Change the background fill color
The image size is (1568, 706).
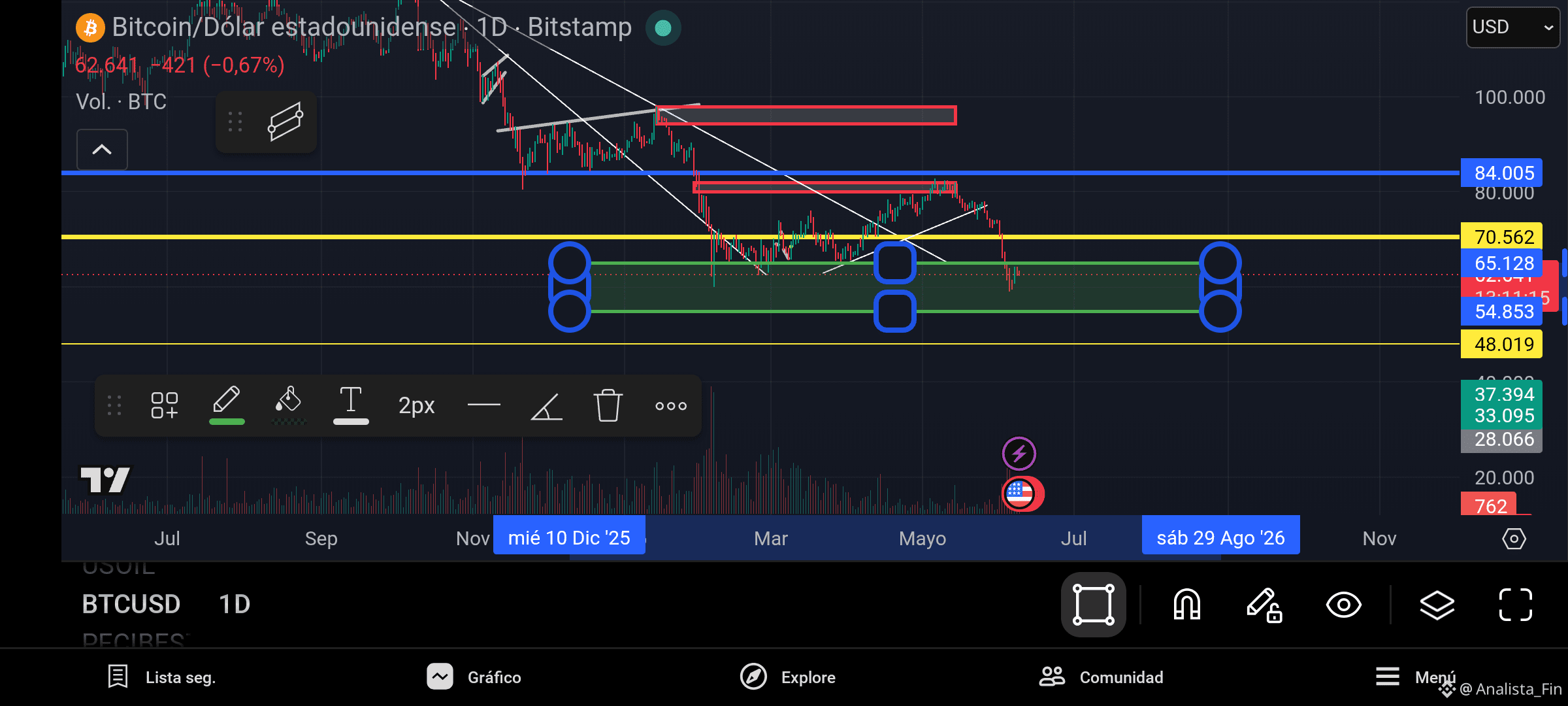[x=288, y=405]
